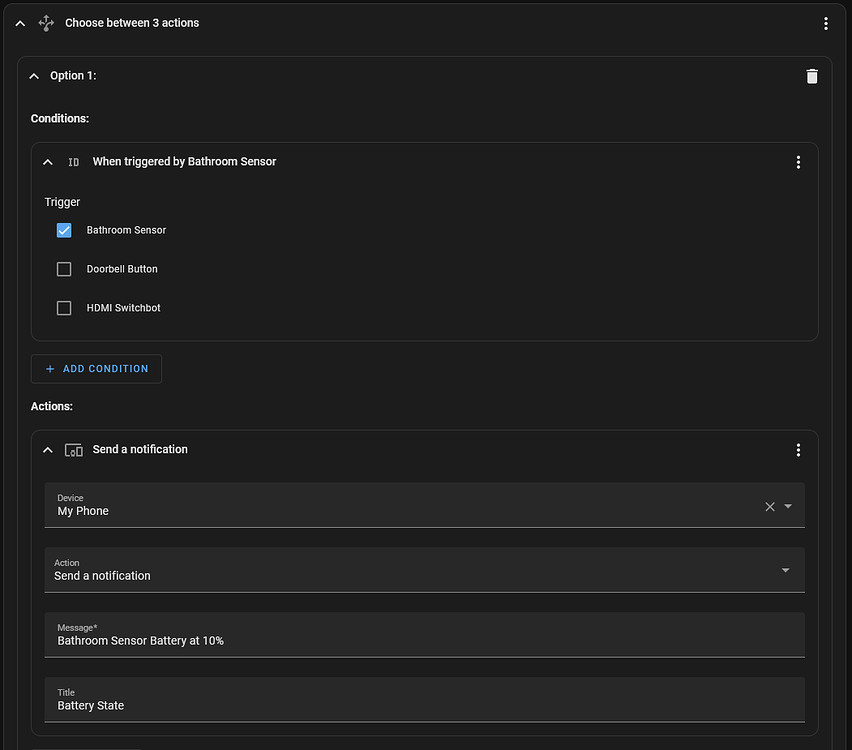The height and width of the screenshot is (750, 852).
Task: Open the Bathroom Sensor condition overflow menu
Action: [x=798, y=162]
